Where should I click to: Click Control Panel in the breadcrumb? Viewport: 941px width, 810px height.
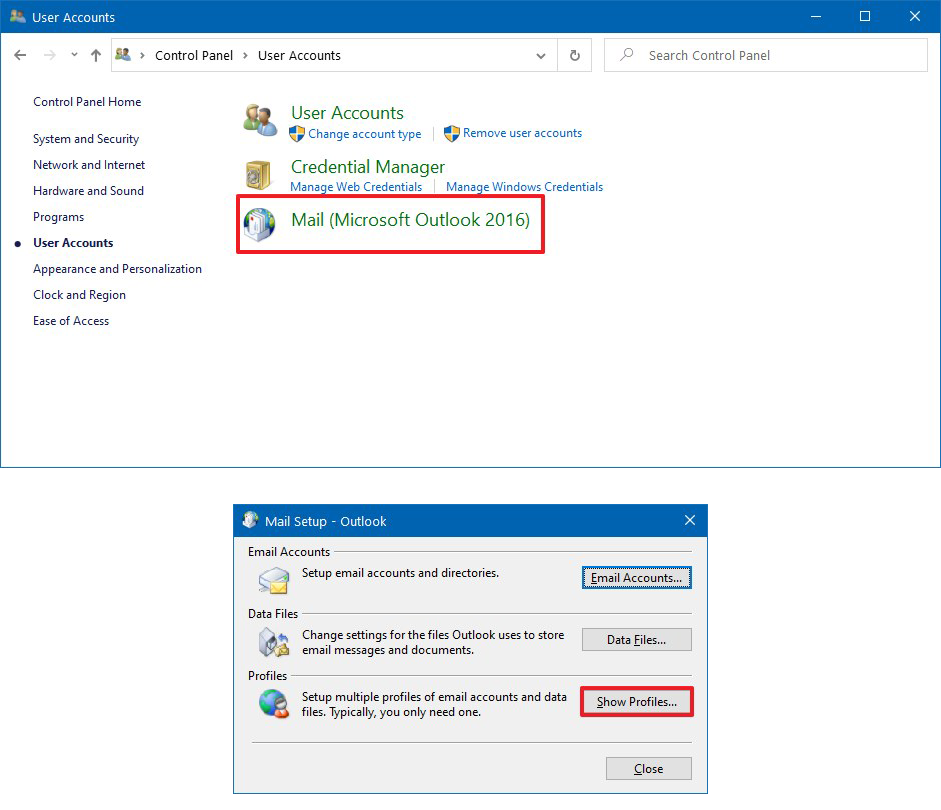pyautogui.click(x=194, y=56)
